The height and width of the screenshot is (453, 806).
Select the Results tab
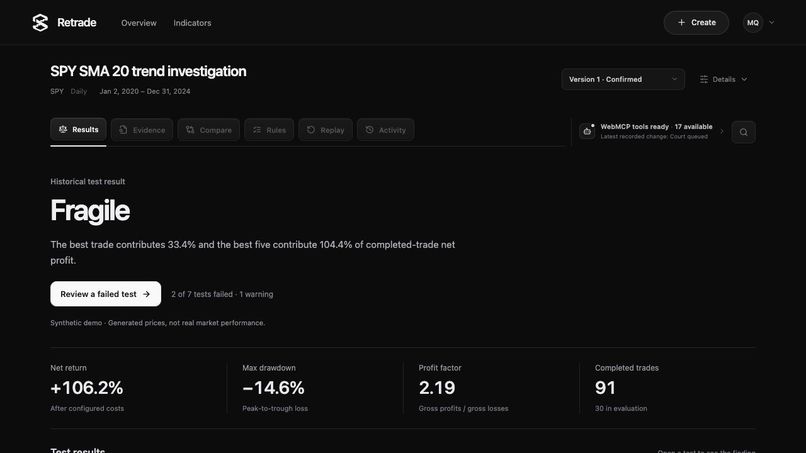click(x=78, y=130)
